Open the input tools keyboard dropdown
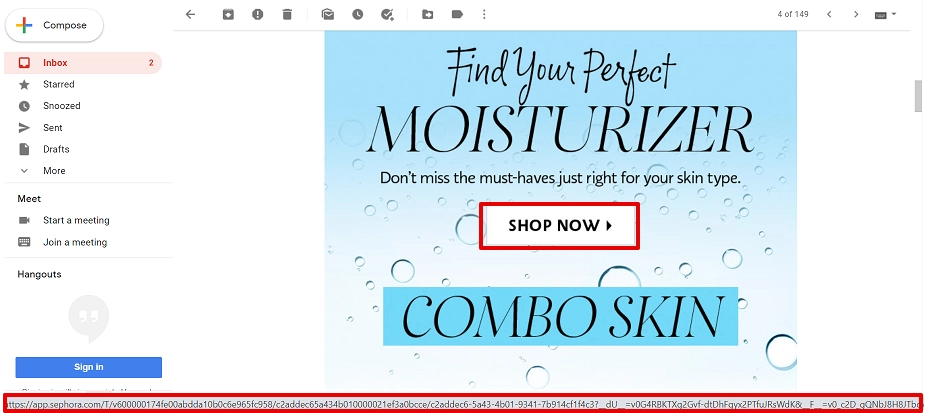 (x=886, y=15)
